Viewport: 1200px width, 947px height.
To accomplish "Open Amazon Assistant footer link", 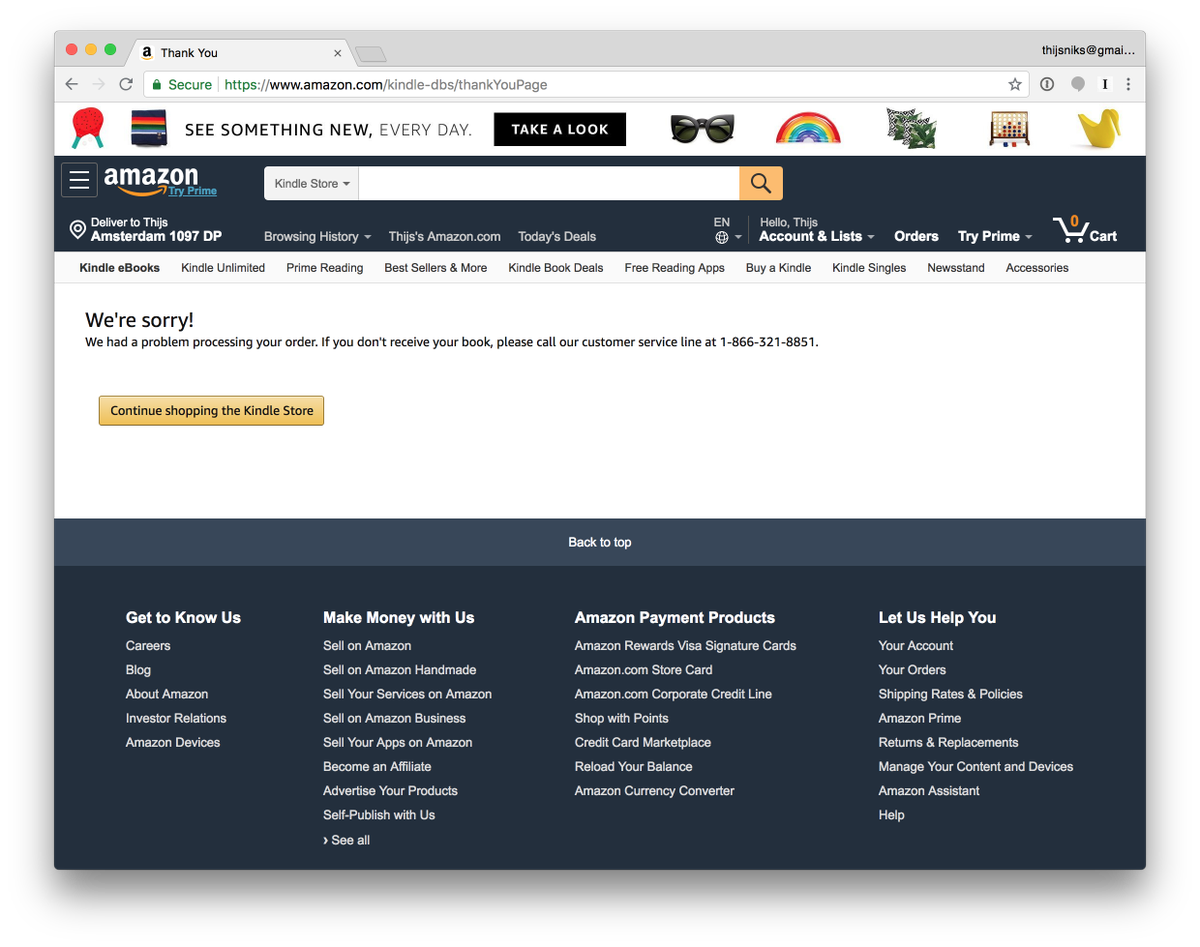I will [x=929, y=791].
